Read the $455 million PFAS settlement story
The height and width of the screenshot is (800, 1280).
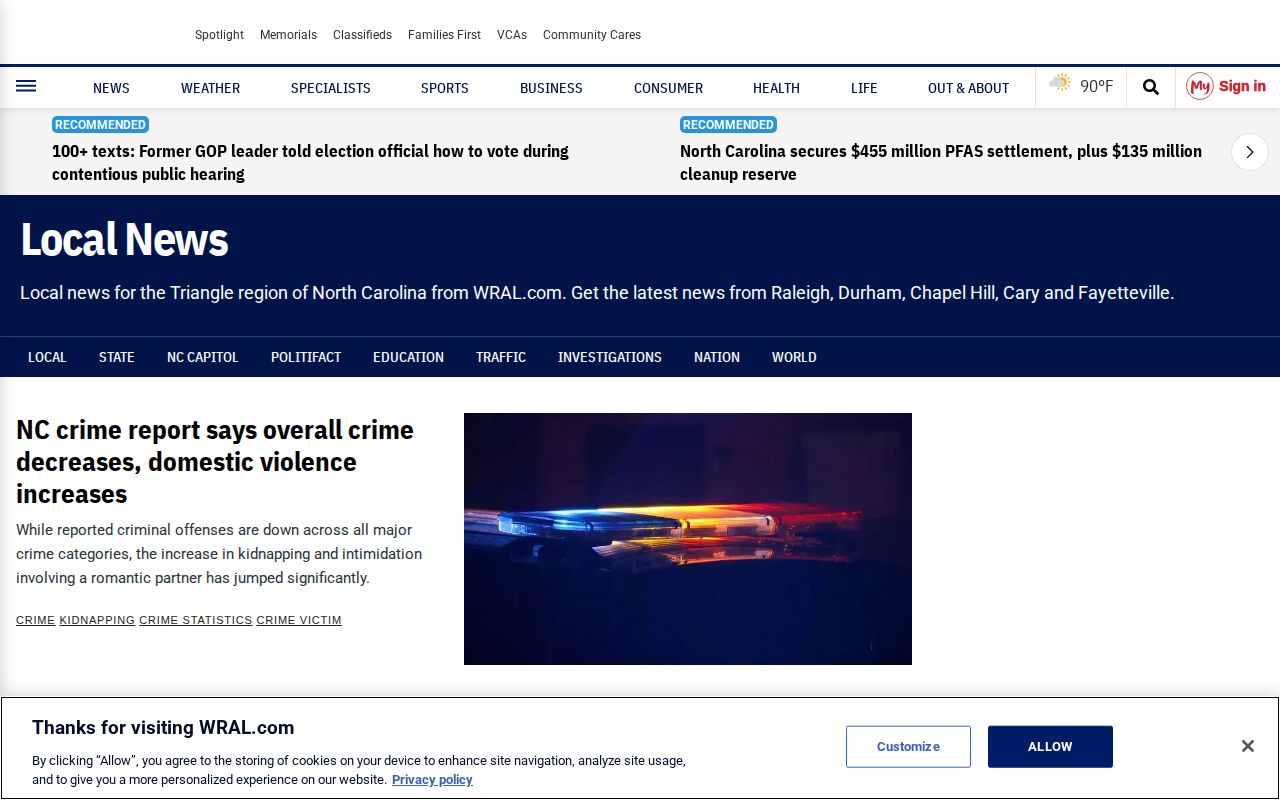pos(941,162)
